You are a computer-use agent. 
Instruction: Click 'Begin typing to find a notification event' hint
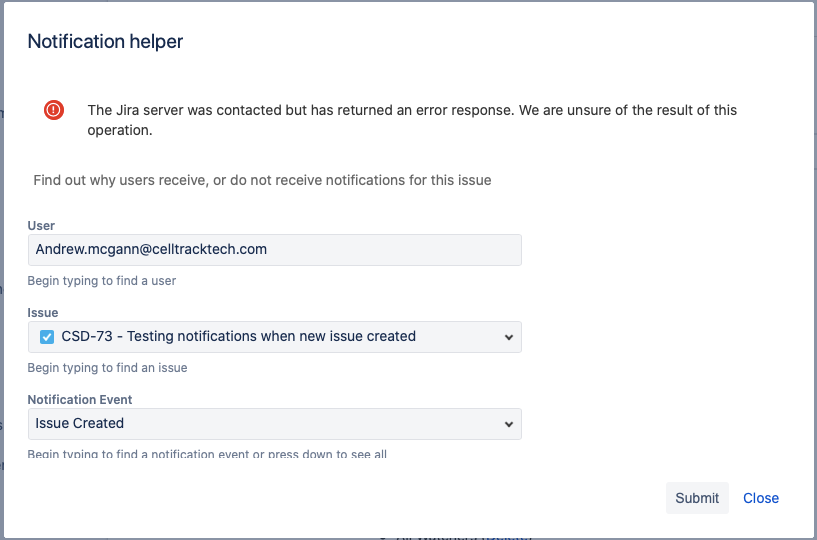207,454
